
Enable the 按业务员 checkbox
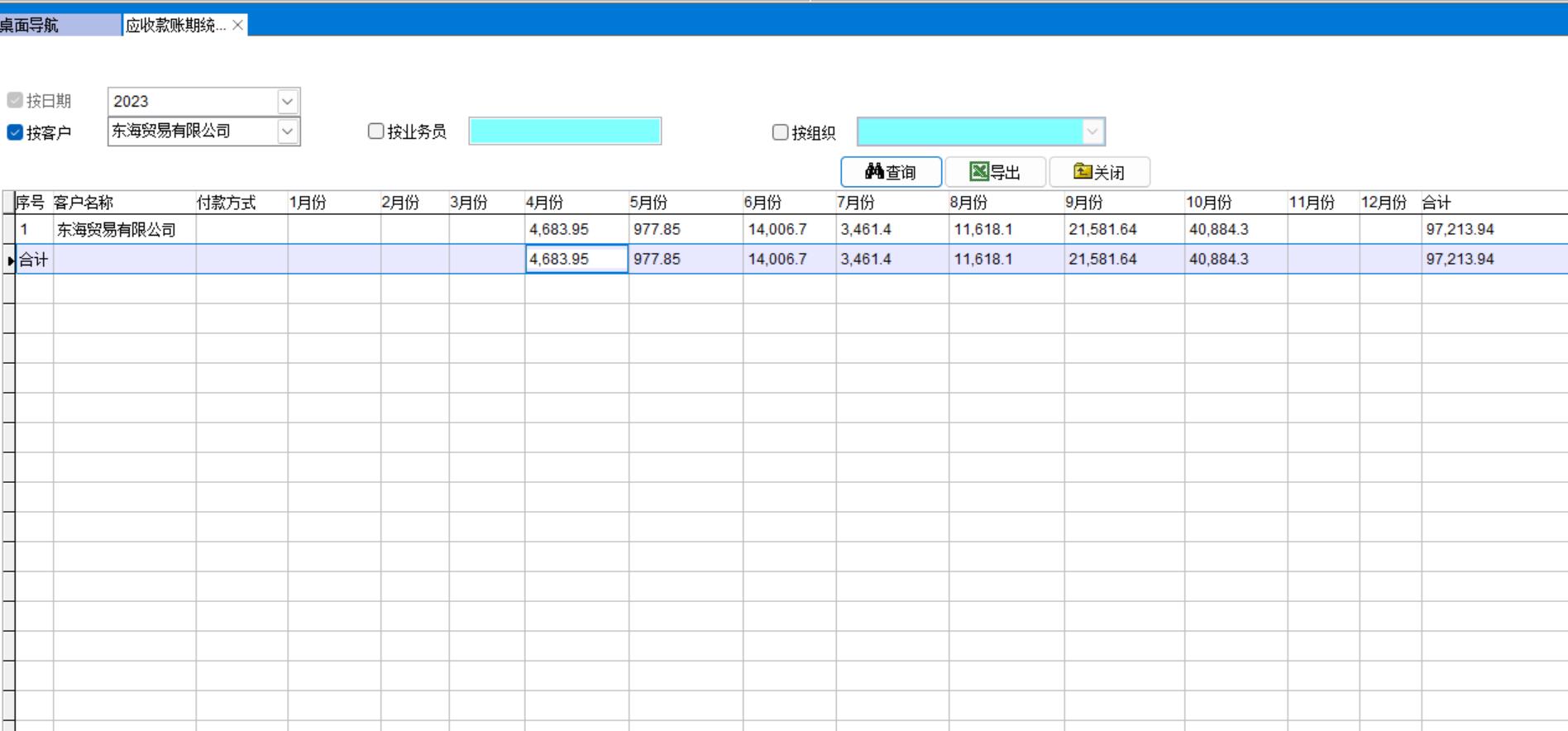(376, 131)
